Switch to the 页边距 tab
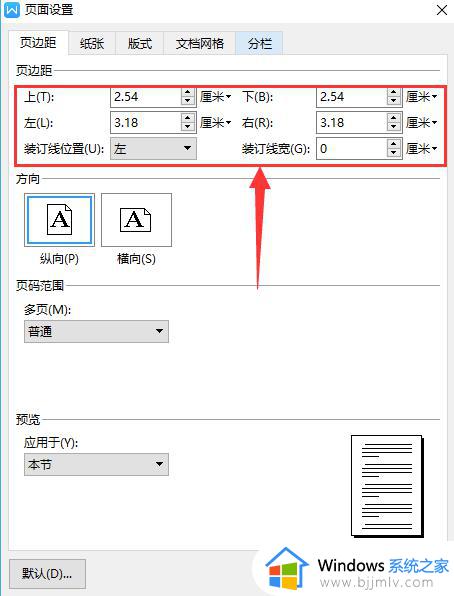This screenshot has height=596, width=454. [38, 43]
